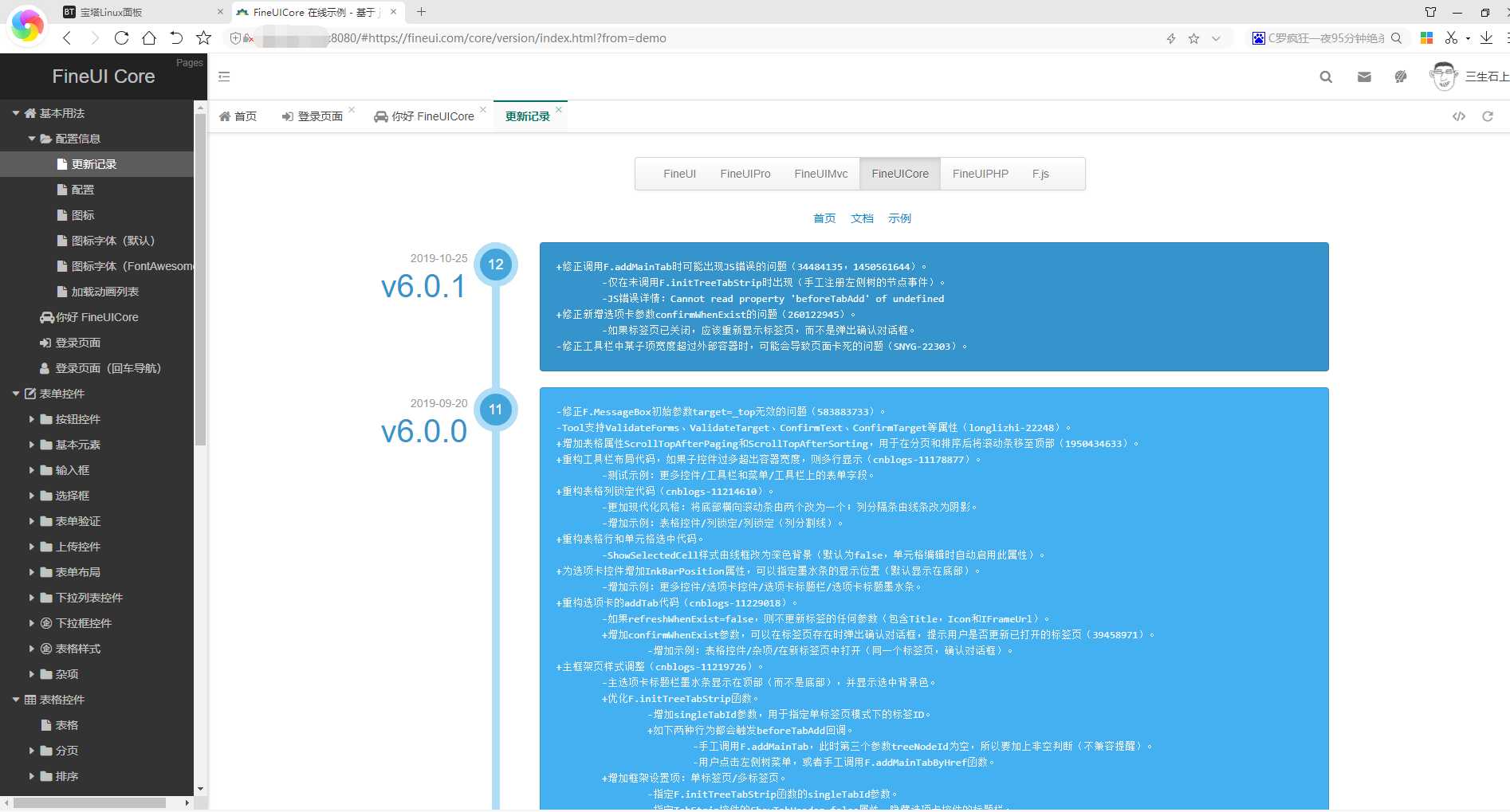Click the 三生石上 username
This screenshot has height=812, width=1510.
(x=1487, y=76)
